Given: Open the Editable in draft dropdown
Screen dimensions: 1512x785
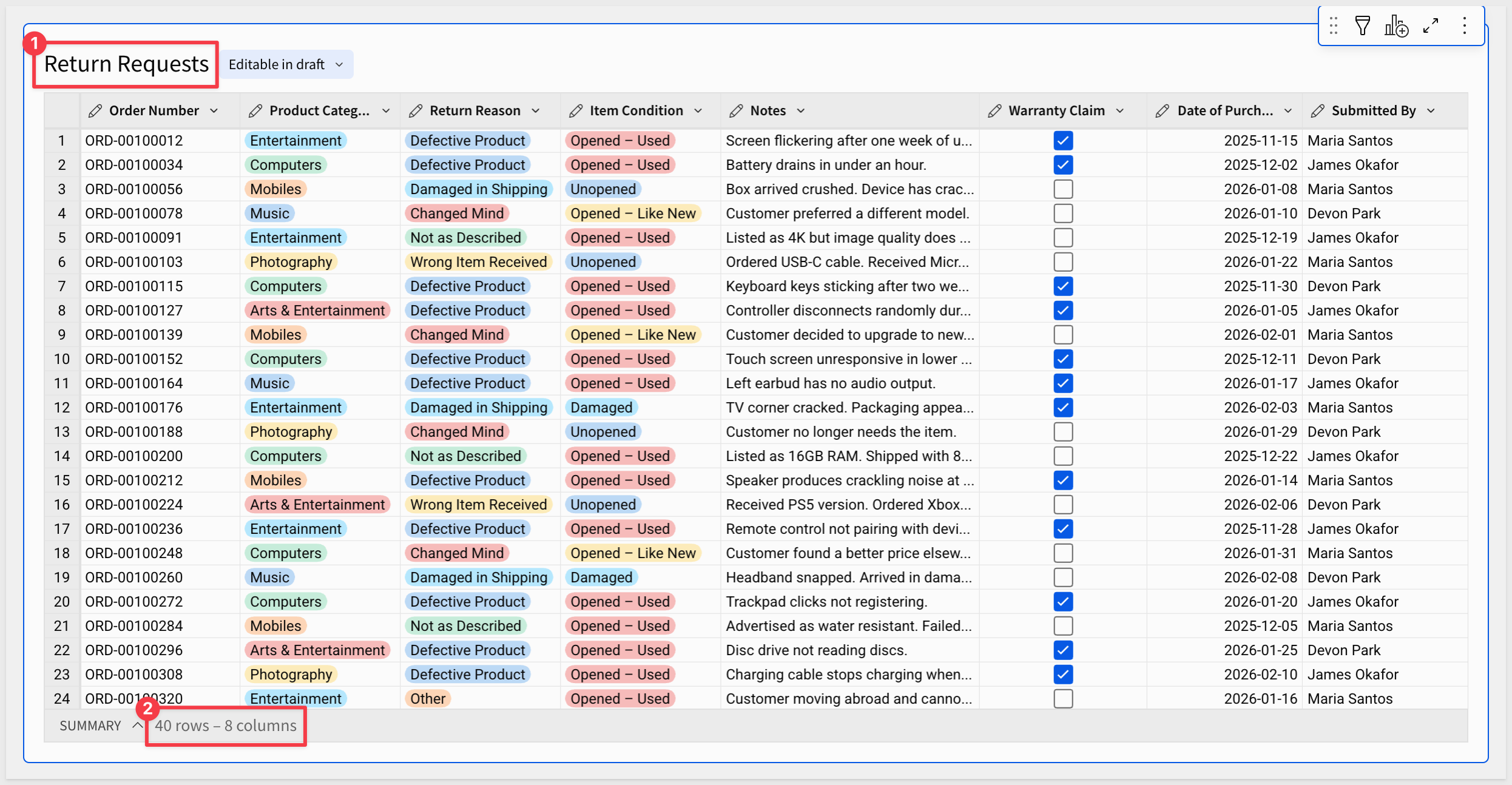Looking at the screenshot, I should tap(286, 64).
